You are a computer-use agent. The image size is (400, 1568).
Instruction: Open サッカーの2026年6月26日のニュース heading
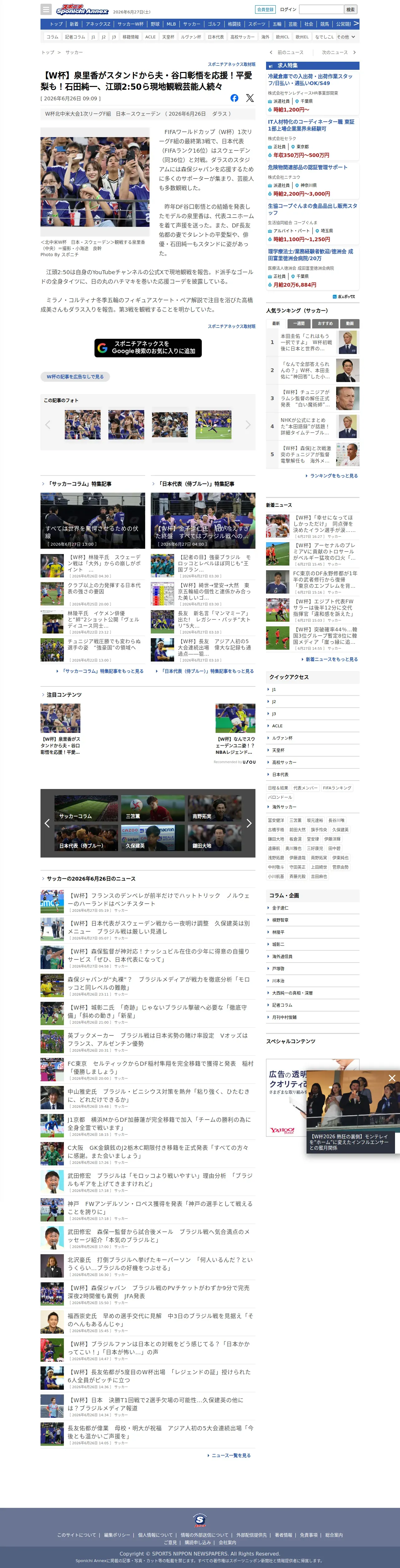[x=91, y=878]
